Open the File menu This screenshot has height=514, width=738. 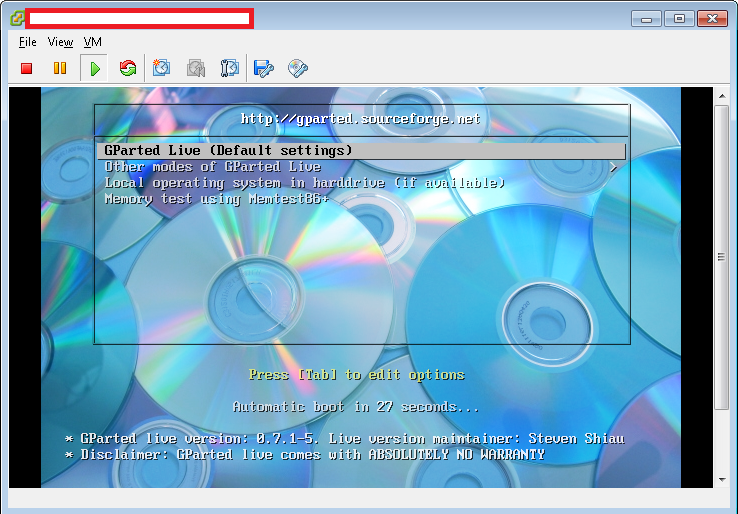pyautogui.click(x=27, y=42)
